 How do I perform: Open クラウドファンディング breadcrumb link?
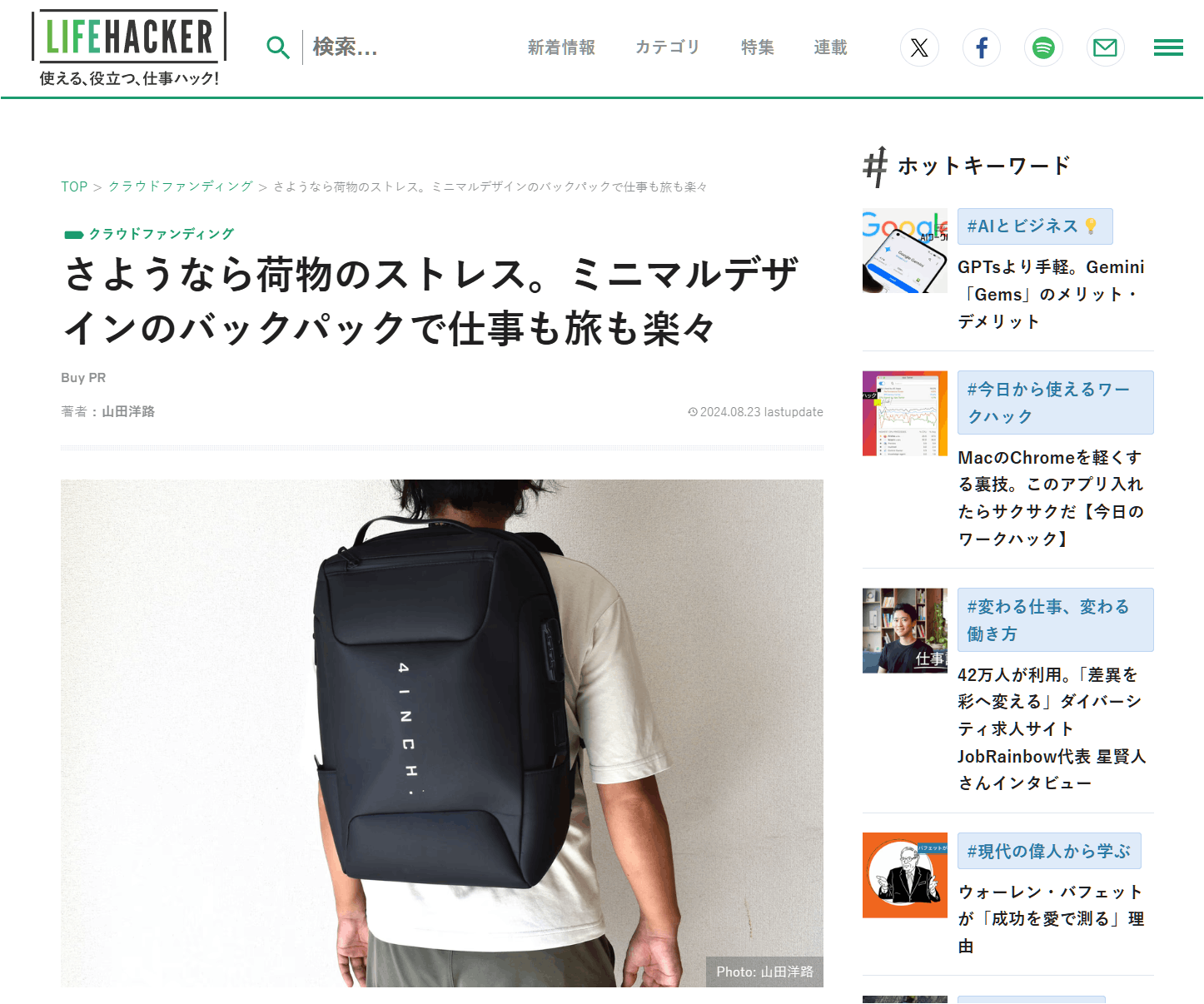[x=181, y=186]
